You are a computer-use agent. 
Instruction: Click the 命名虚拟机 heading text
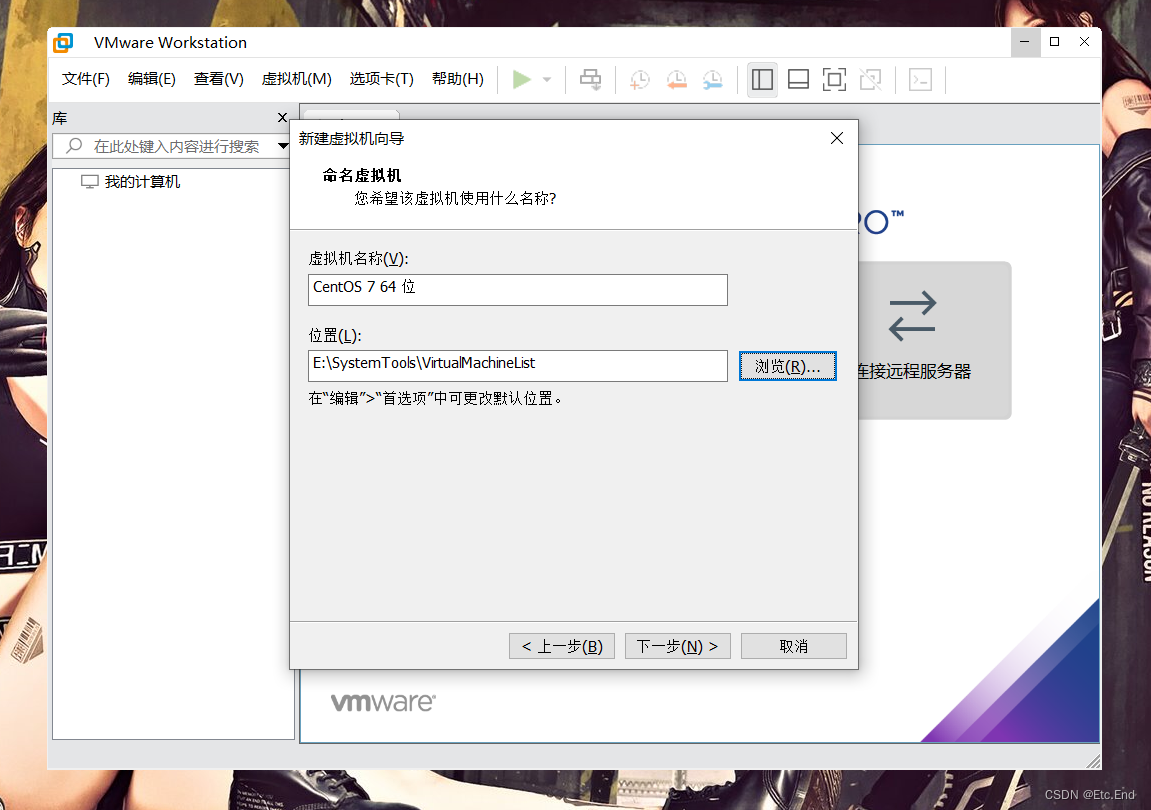(362, 176)
